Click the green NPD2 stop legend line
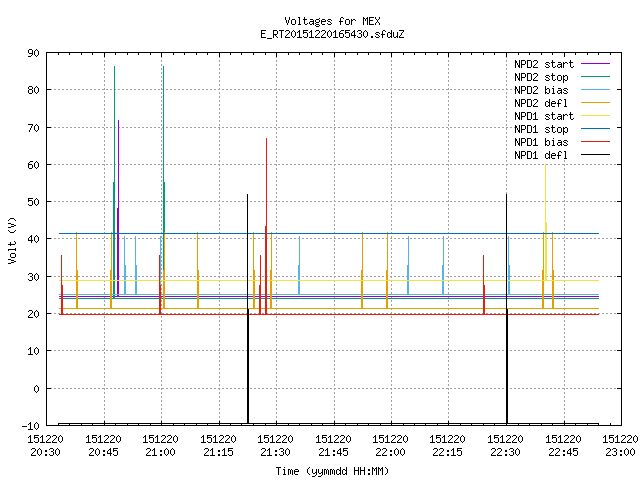The height and width of the screenshot is (480, 640). coord(595,76)
